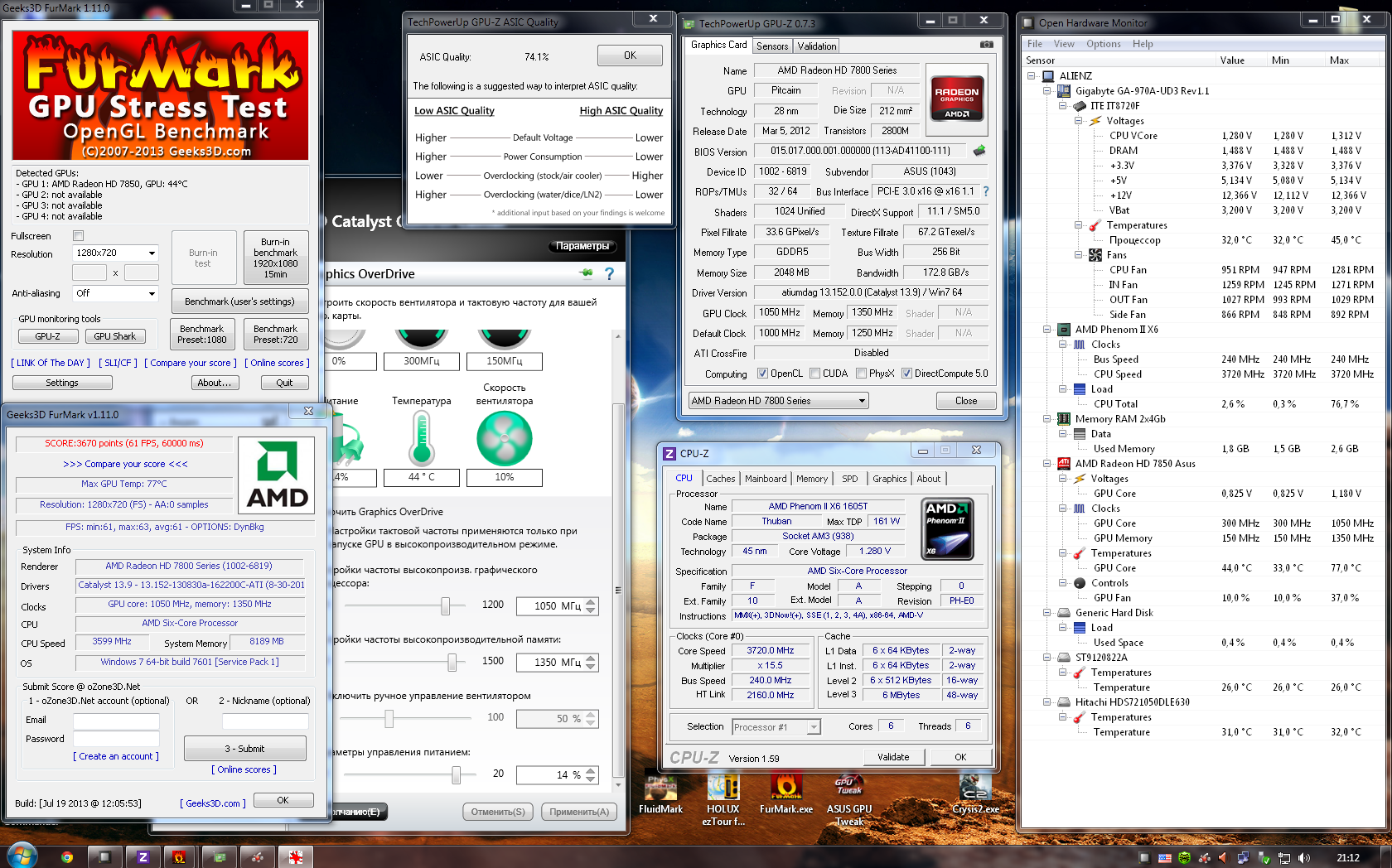Switch to the Validation tab in GPU-Z
This screenshot has height=868, width=1392.
(x=817, y=46)
